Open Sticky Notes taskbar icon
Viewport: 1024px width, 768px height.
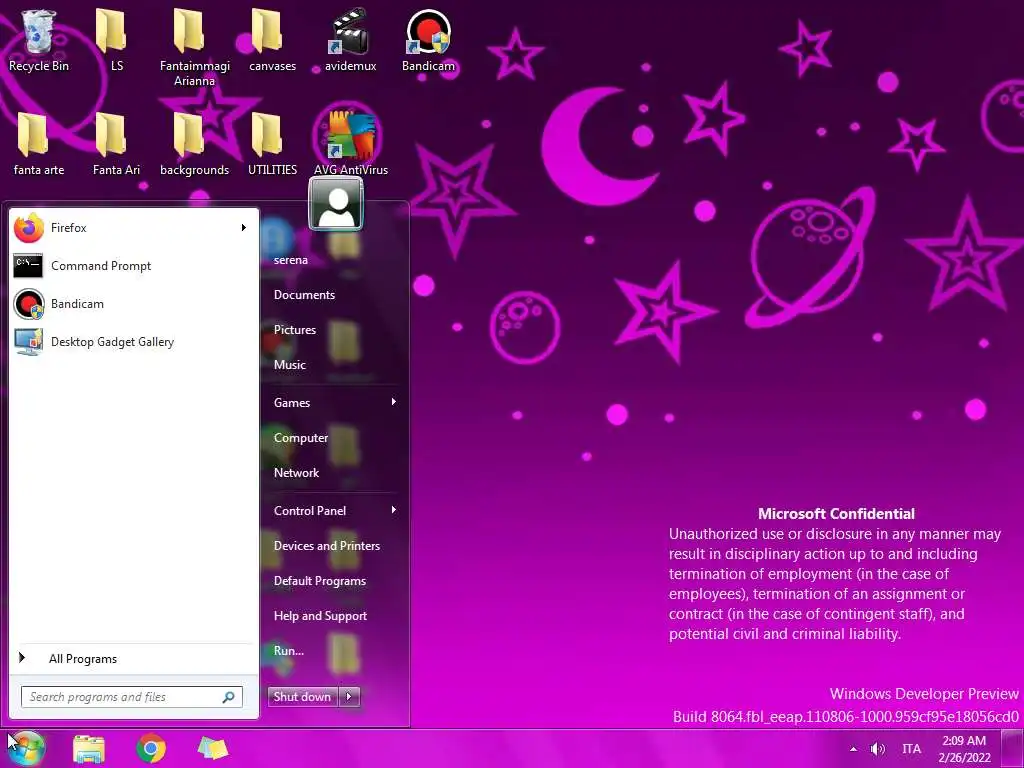click(213, 749)
